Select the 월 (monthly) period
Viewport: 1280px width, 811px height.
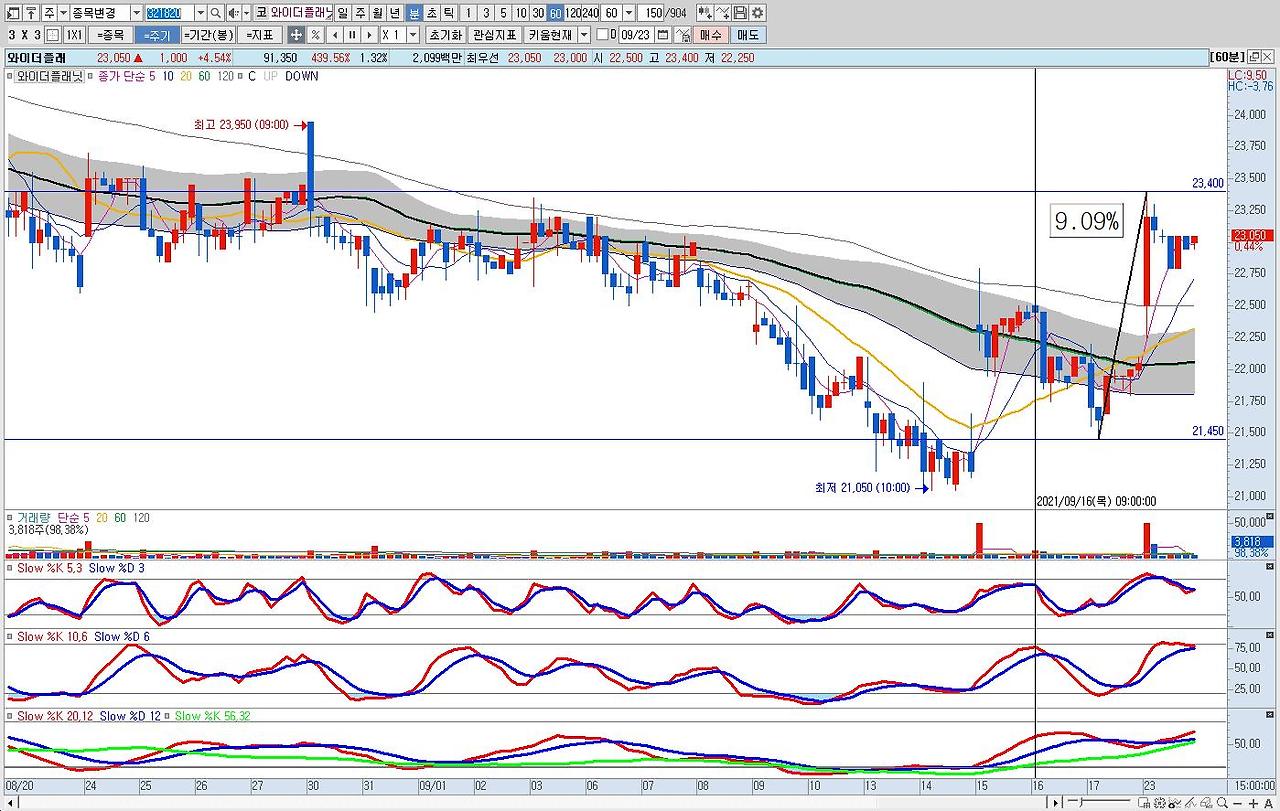377,13
